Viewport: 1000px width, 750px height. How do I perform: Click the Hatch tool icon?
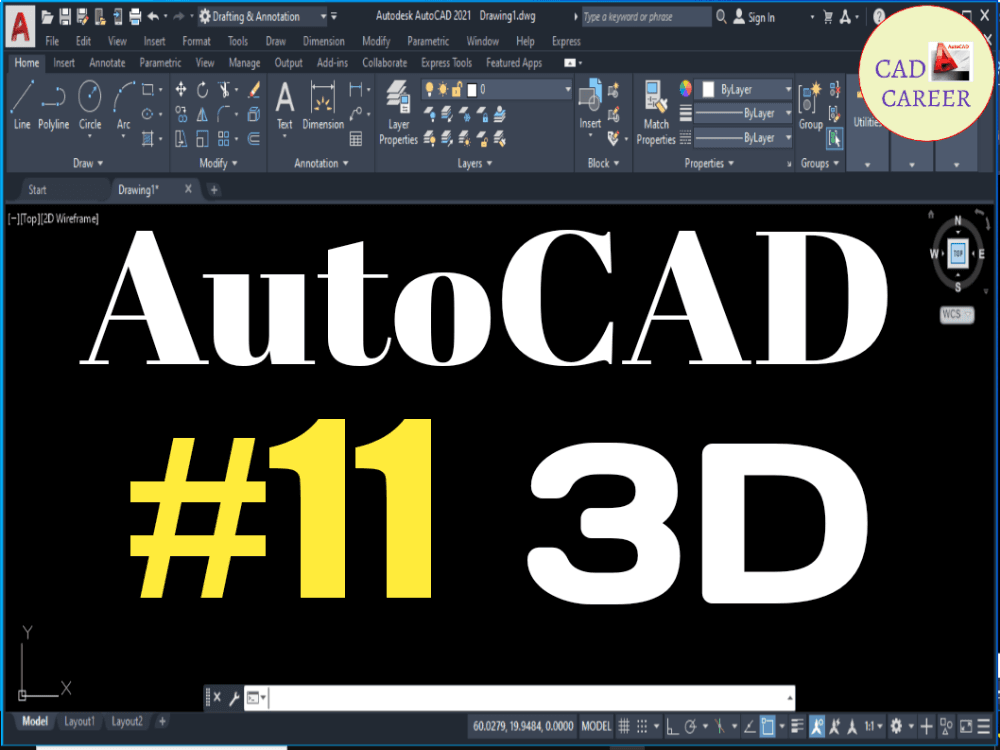148,138
